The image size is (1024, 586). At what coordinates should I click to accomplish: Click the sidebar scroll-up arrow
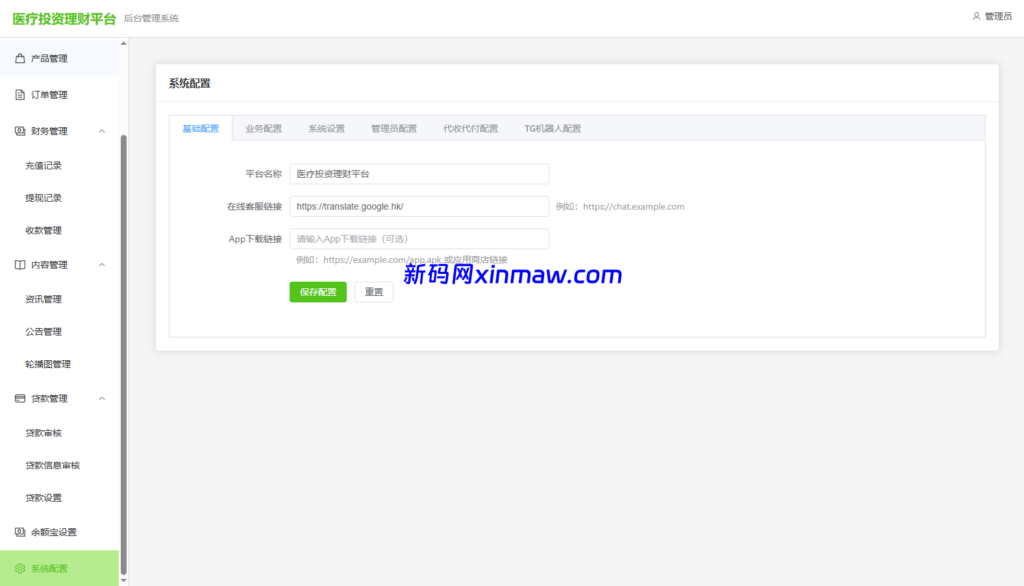pos(123,44)
